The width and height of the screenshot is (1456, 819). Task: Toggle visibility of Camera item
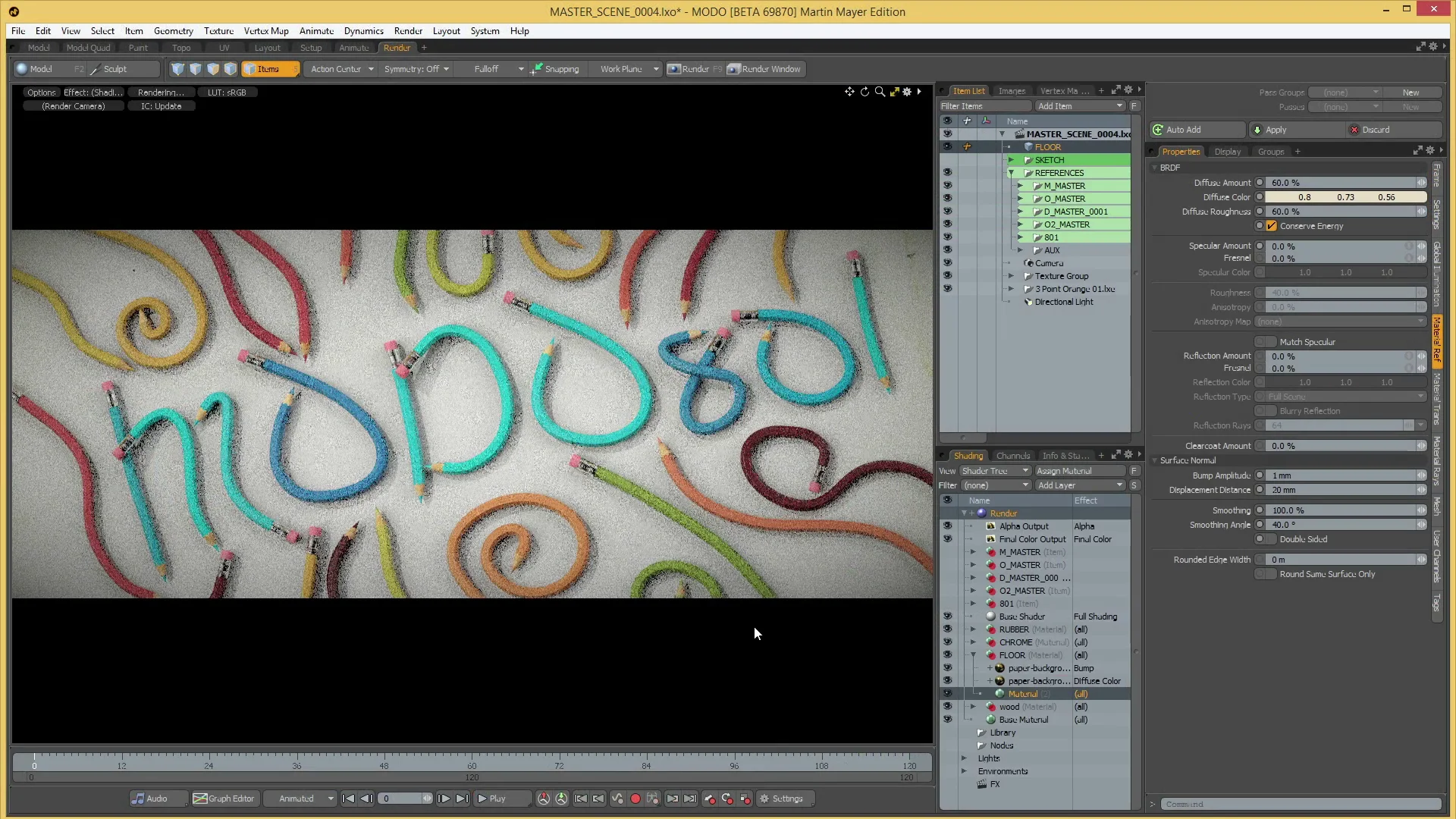(947, 263)
